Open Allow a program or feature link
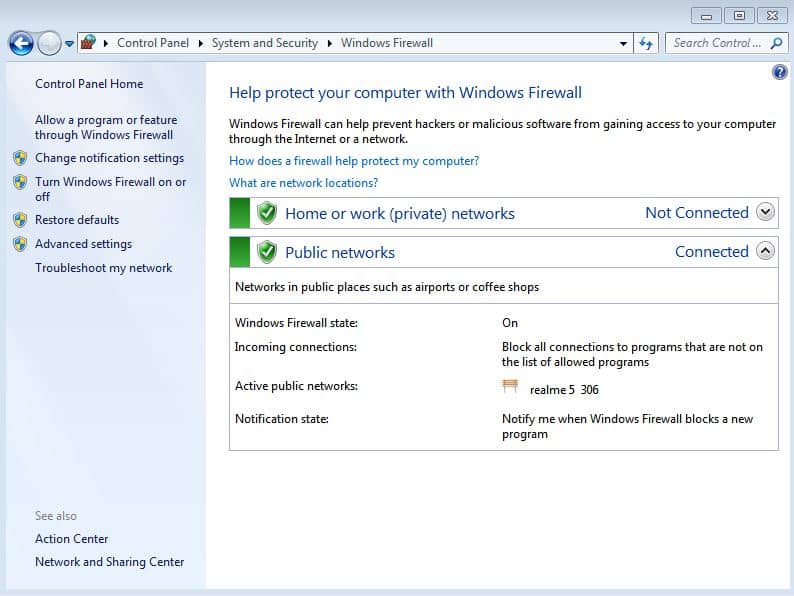Screen dimensions: 794x596 [106, 128]
